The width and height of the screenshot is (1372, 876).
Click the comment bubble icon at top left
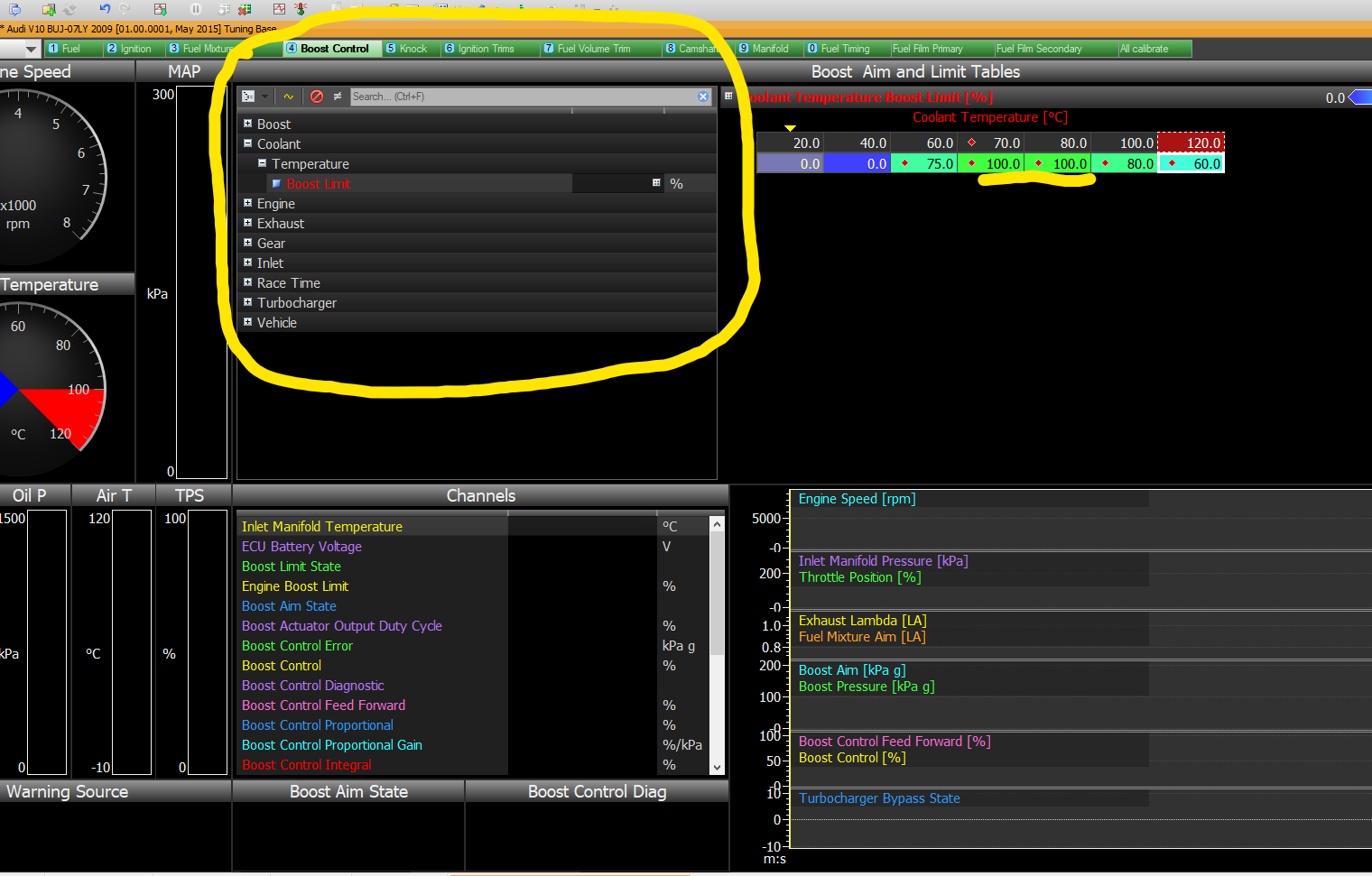point(14,9)
